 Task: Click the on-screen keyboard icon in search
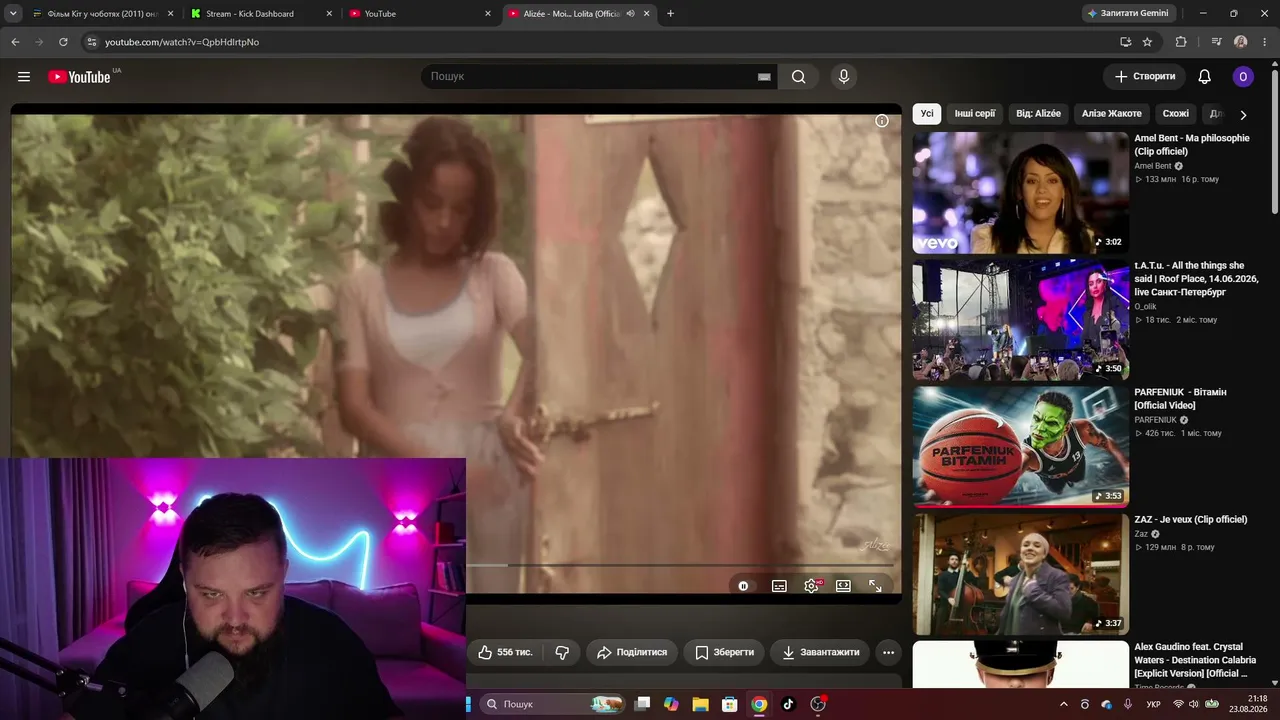764,77
